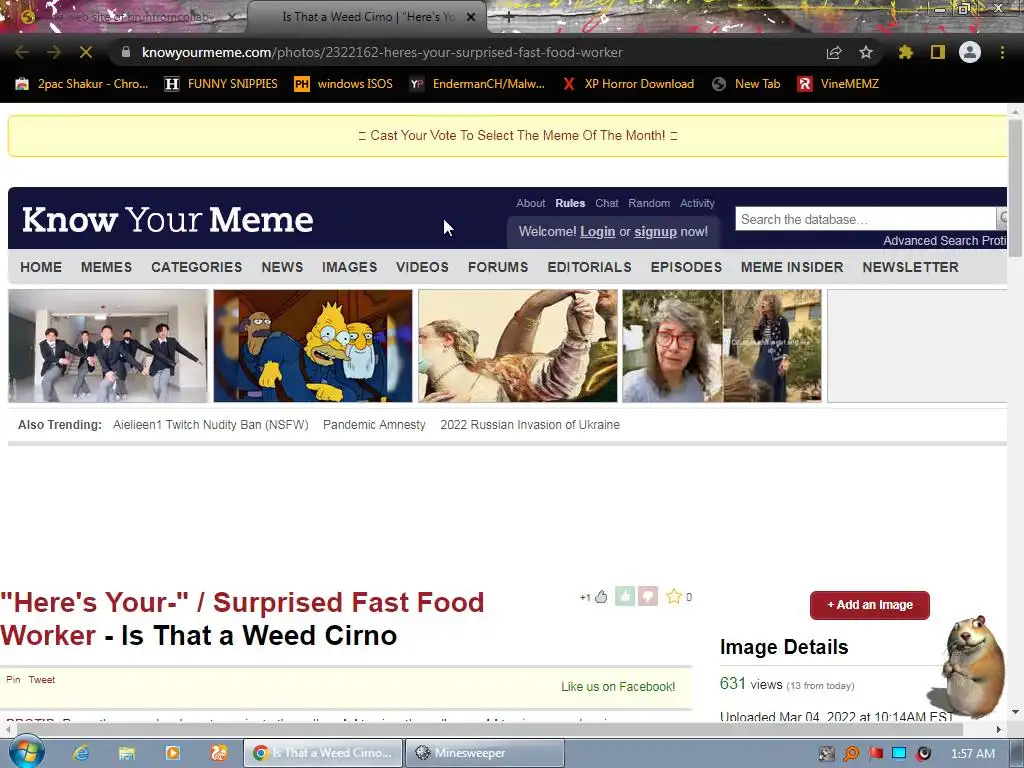
Task: Bookmark this page with the star icon
Action: pyautogui.click(x=866, y=52)
